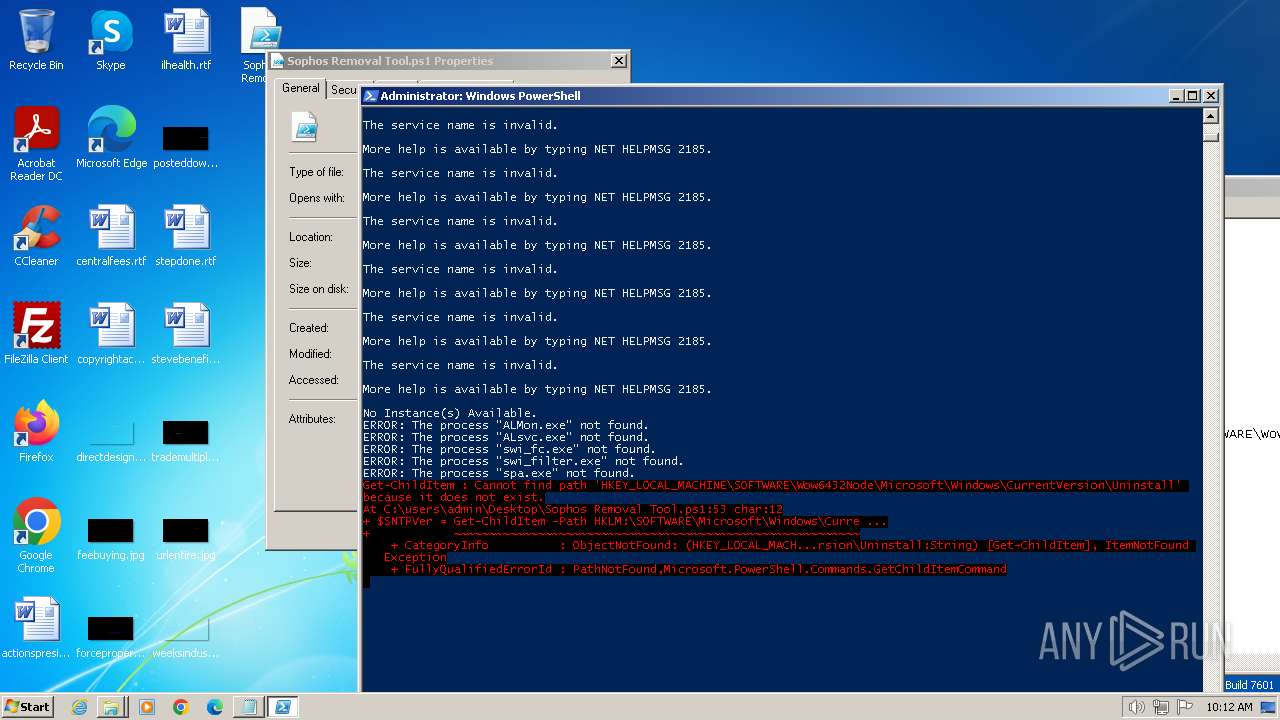This screenshot has height=720, width=1280.
Task: Switch to the Notepad taskbar button
Action: 248,707
